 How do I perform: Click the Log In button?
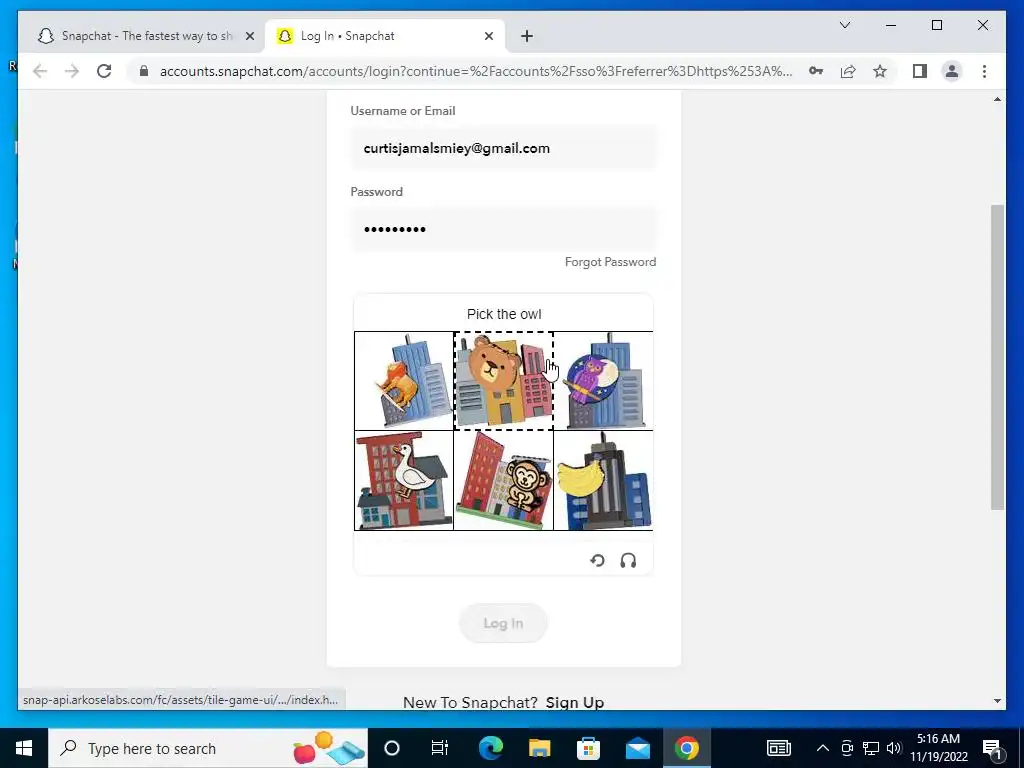coord(503,623)
